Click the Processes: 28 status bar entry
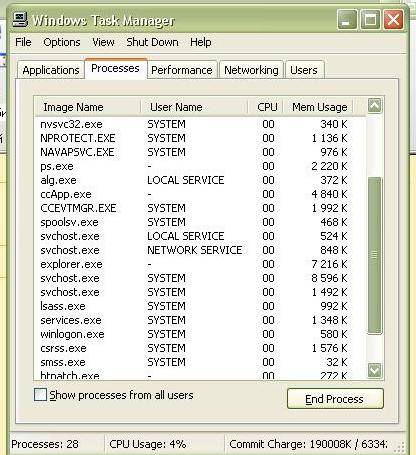The width and height of the screenshot is (416, 455). (x=45, y=444)
